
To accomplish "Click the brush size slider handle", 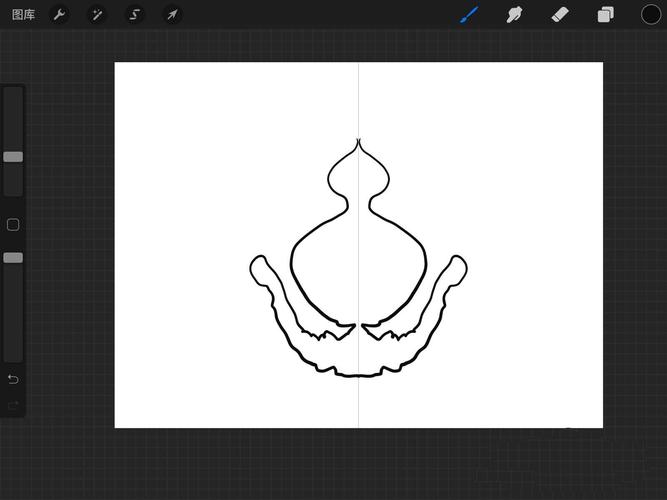I will (13, 157).
